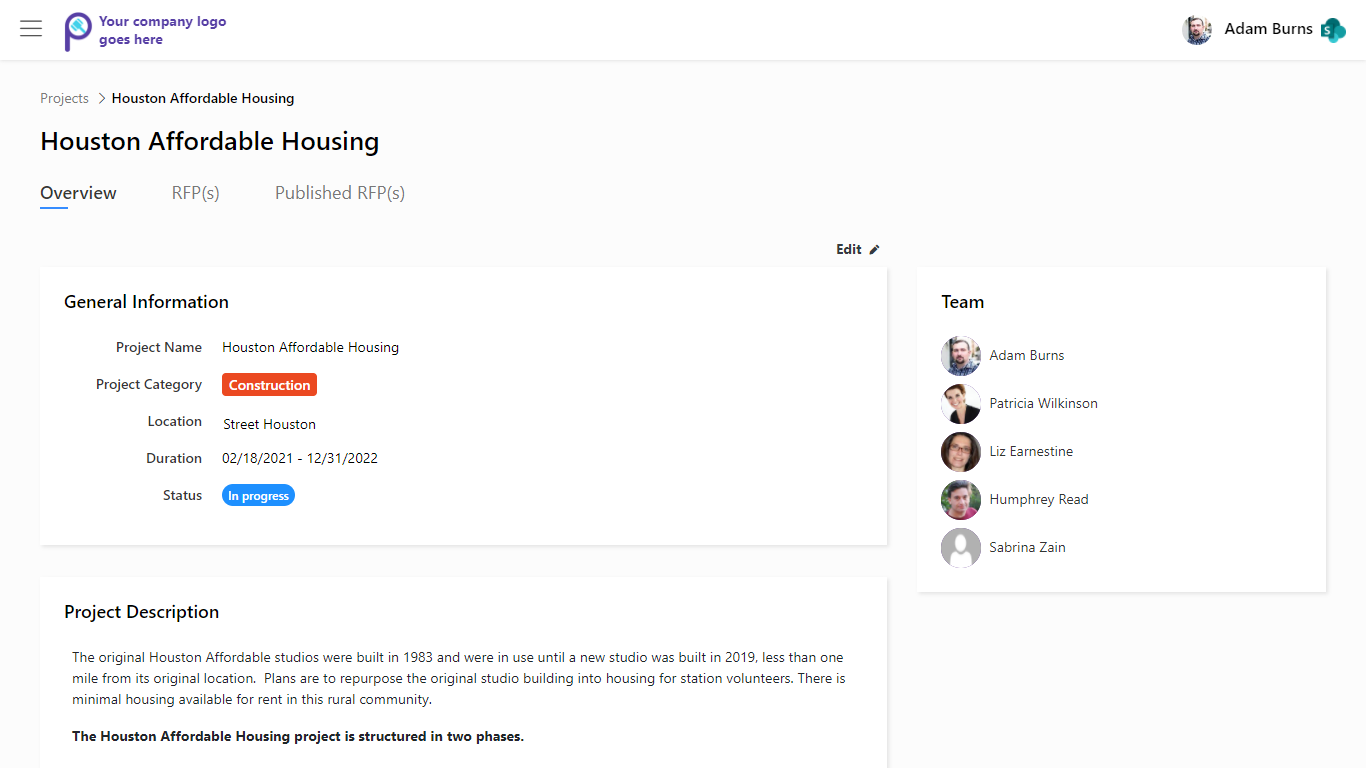Click the pencil icon beside Edit

click(x=874, y=250)
